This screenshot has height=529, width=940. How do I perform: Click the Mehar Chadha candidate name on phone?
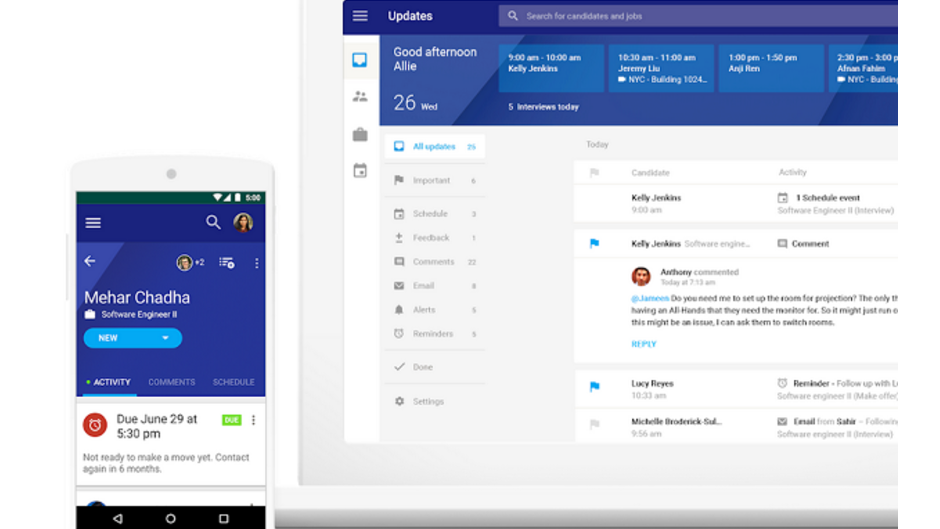(137, 297)
